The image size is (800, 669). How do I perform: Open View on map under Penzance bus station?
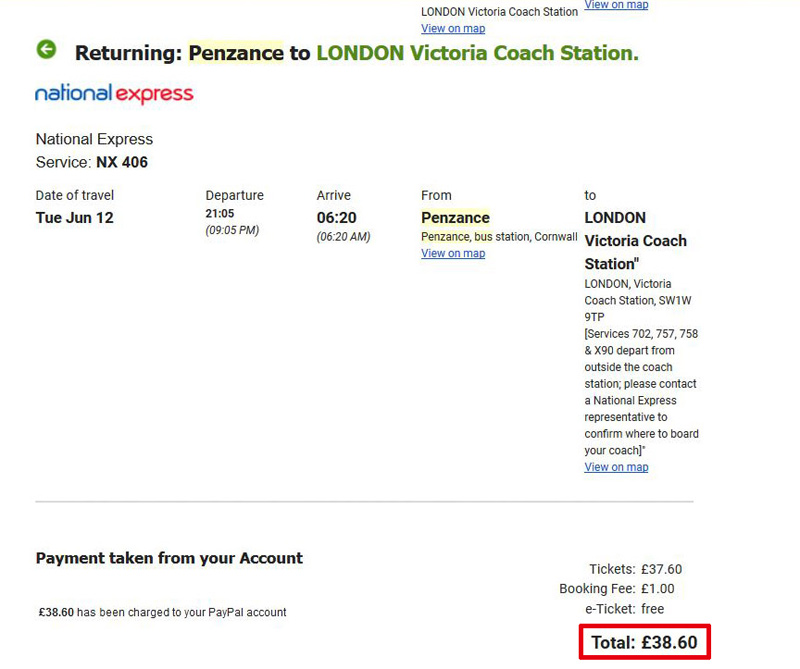(453, 253)
